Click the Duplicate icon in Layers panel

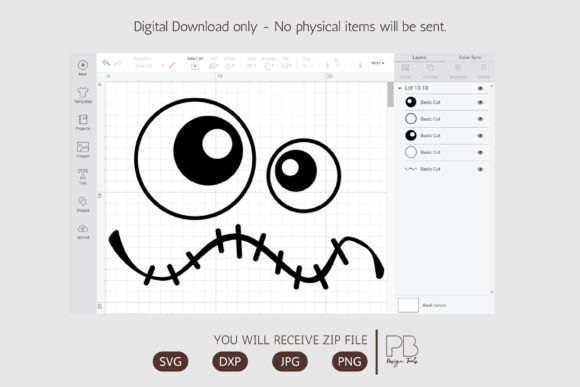[458, 68]
